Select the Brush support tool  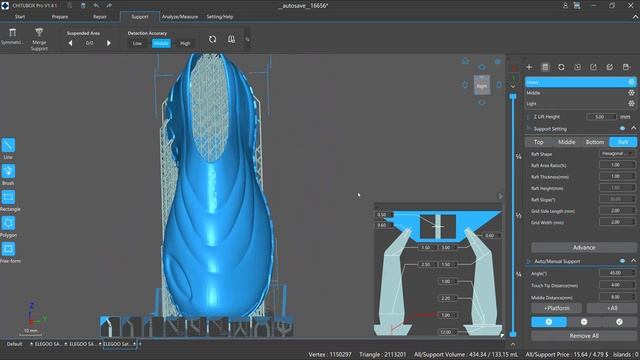coord(8,171)
